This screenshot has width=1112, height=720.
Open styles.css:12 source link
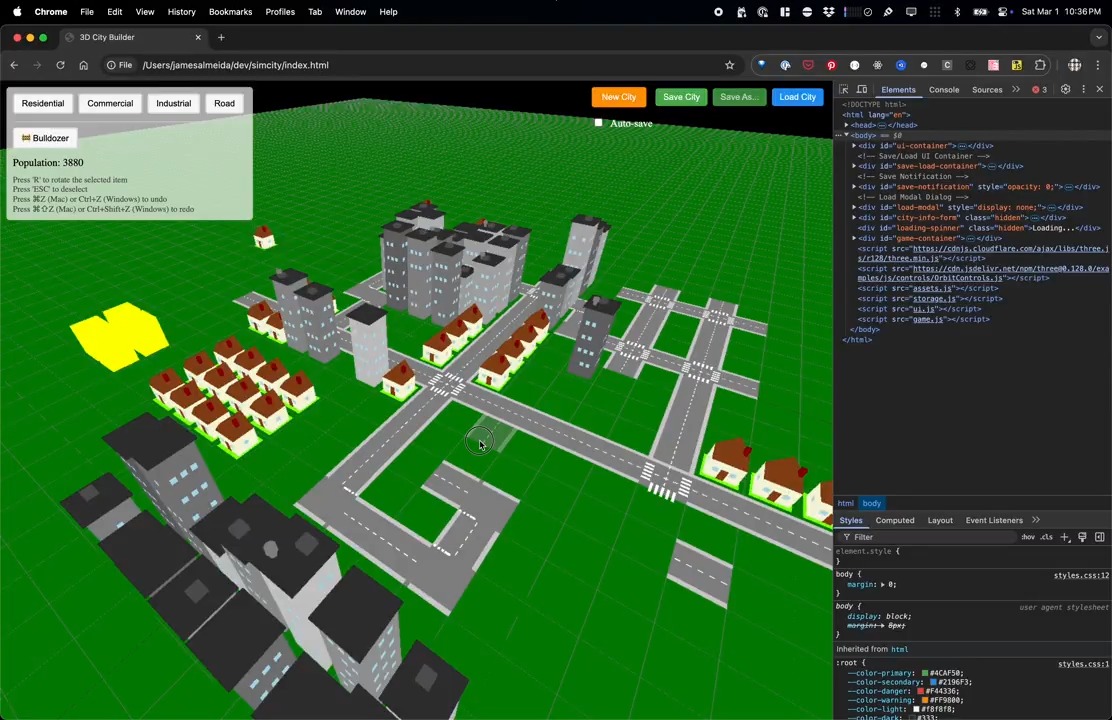click(x=1081, y=575)
